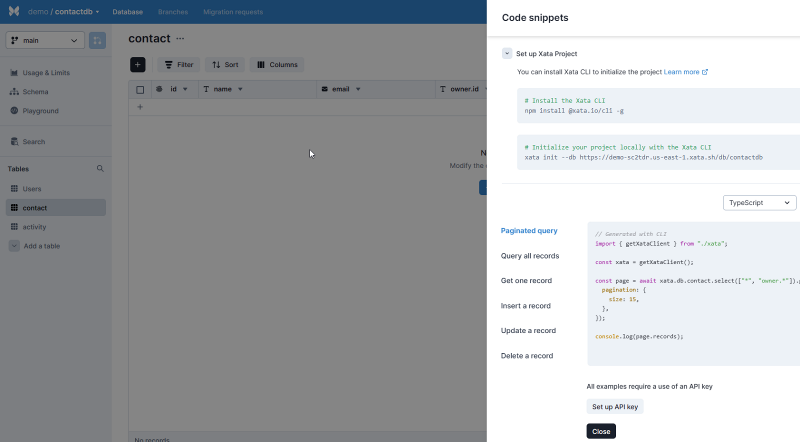
Task: Click the Set up API key button
Action: click(615, 407)
